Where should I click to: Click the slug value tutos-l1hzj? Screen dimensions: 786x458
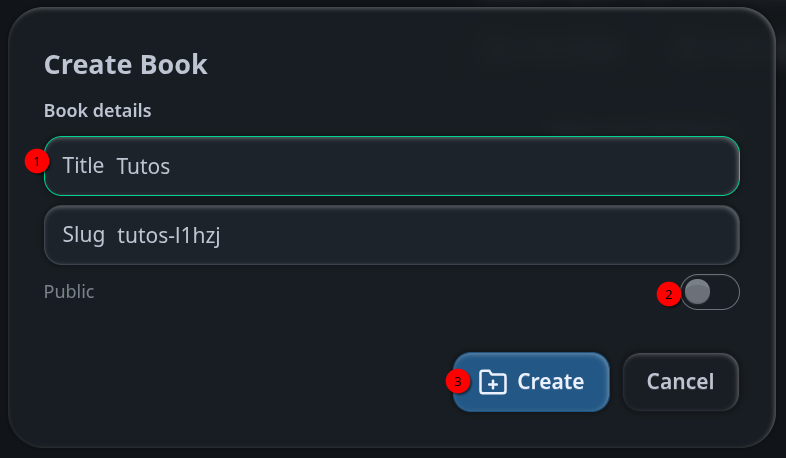coord(168,236)
